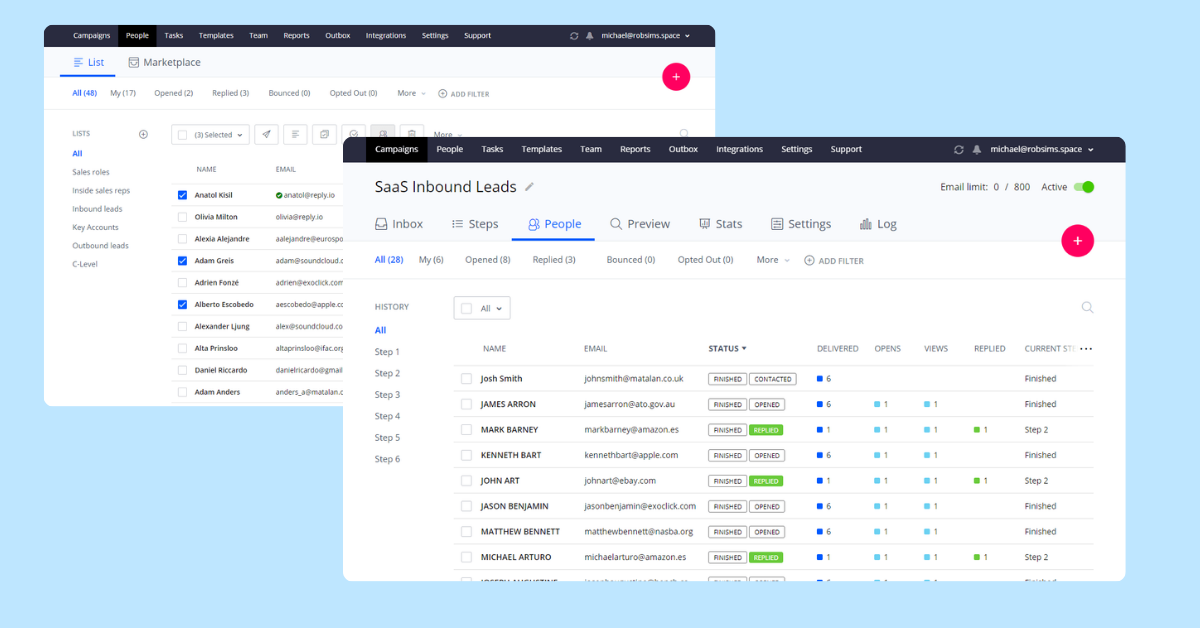The image size is (1200, 628).
Task: Filter by Replied (3) in campaign
Action: [x=554, y=260]
